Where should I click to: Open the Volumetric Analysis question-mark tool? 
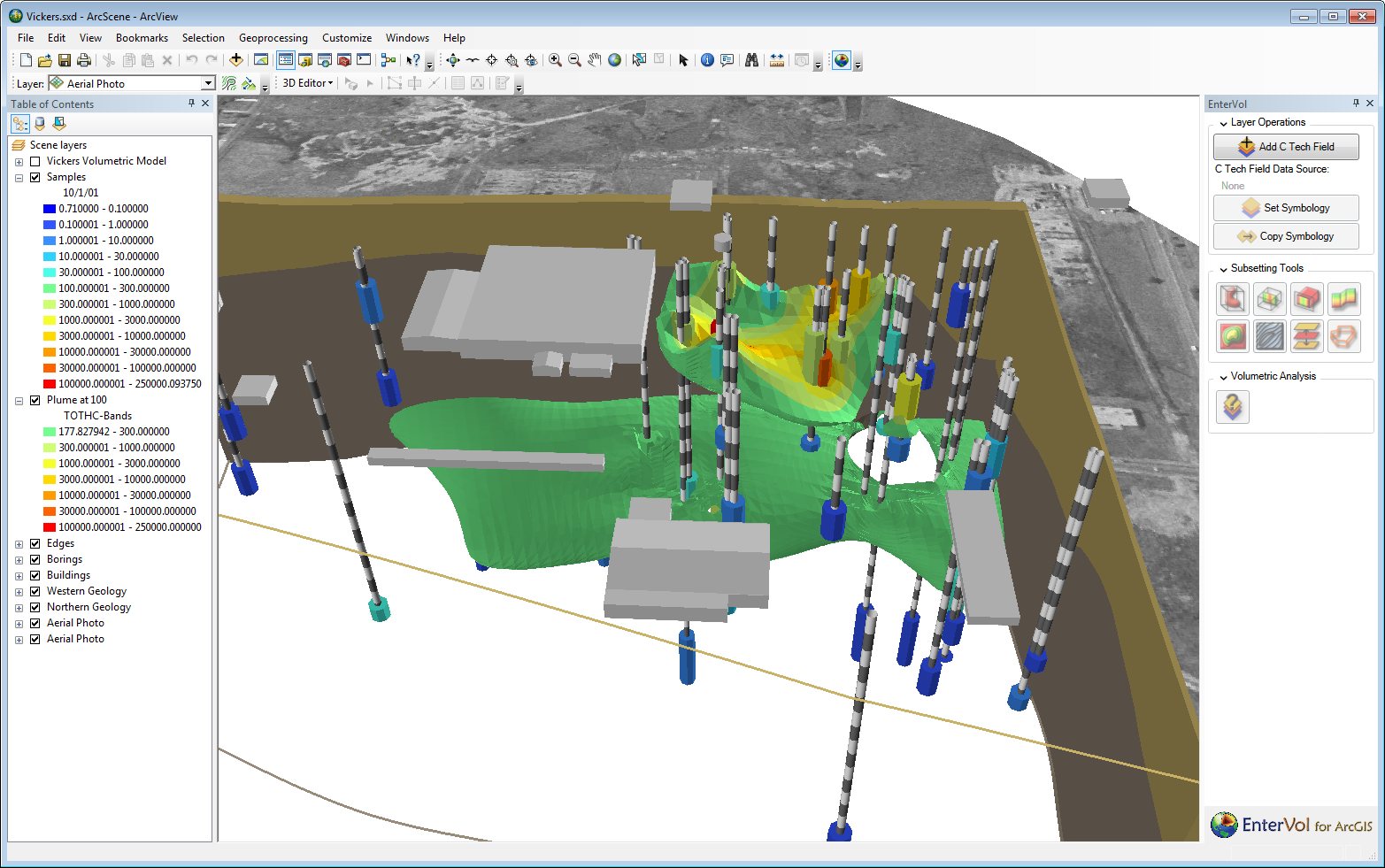(1233, 407)
